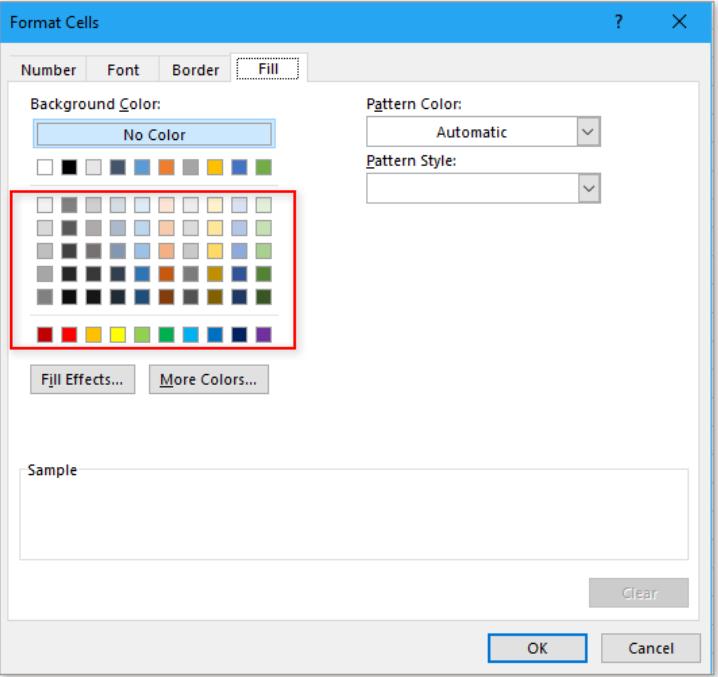The image size is (718, 677).
Task: Pick the dark red standard color swatch
Action: click(45, 333)
